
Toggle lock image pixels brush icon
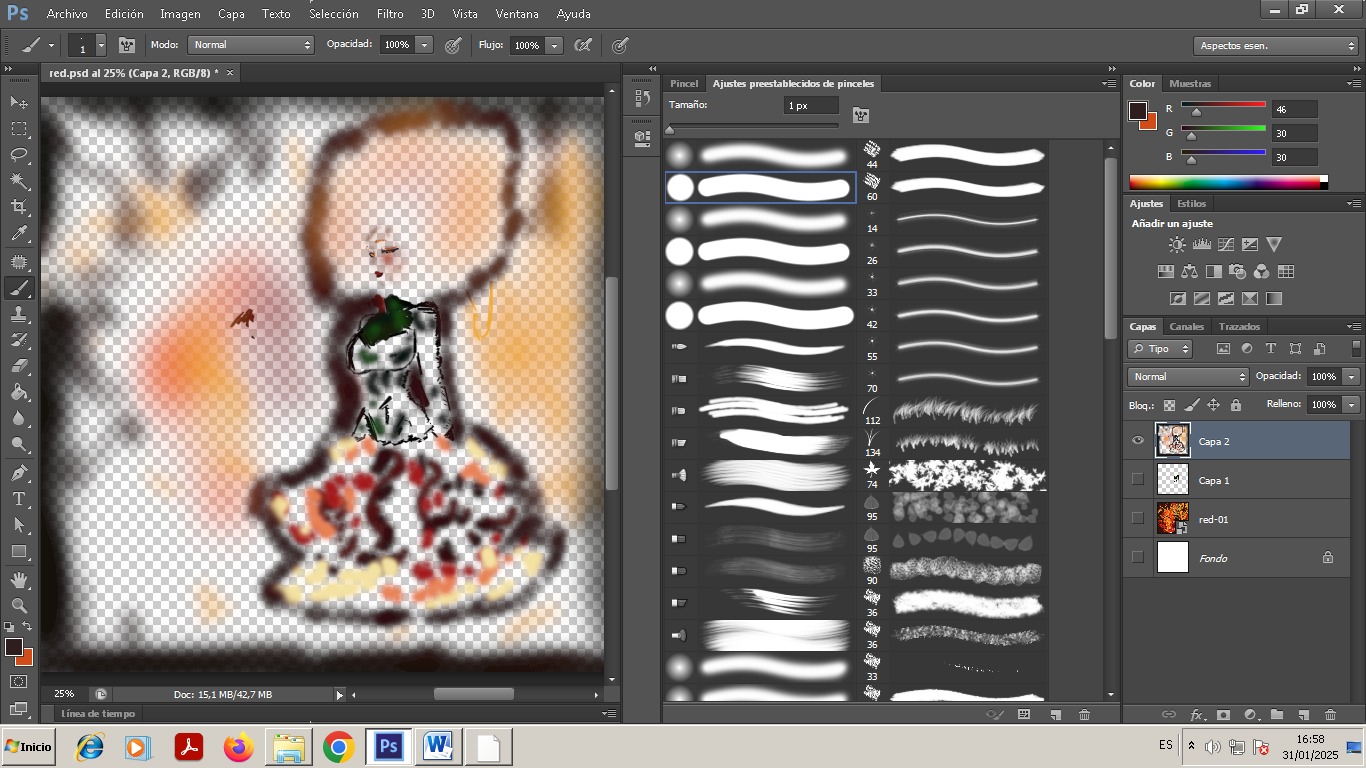(1191, 405)
